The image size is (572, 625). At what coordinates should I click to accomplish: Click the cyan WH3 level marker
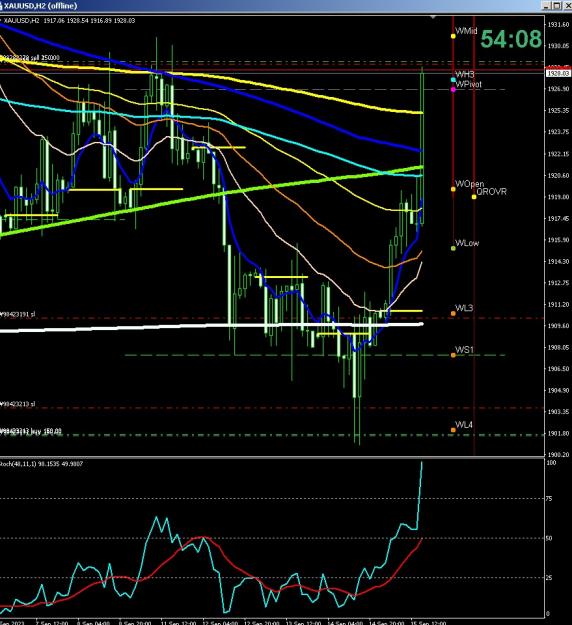click(x=453, y=80)
